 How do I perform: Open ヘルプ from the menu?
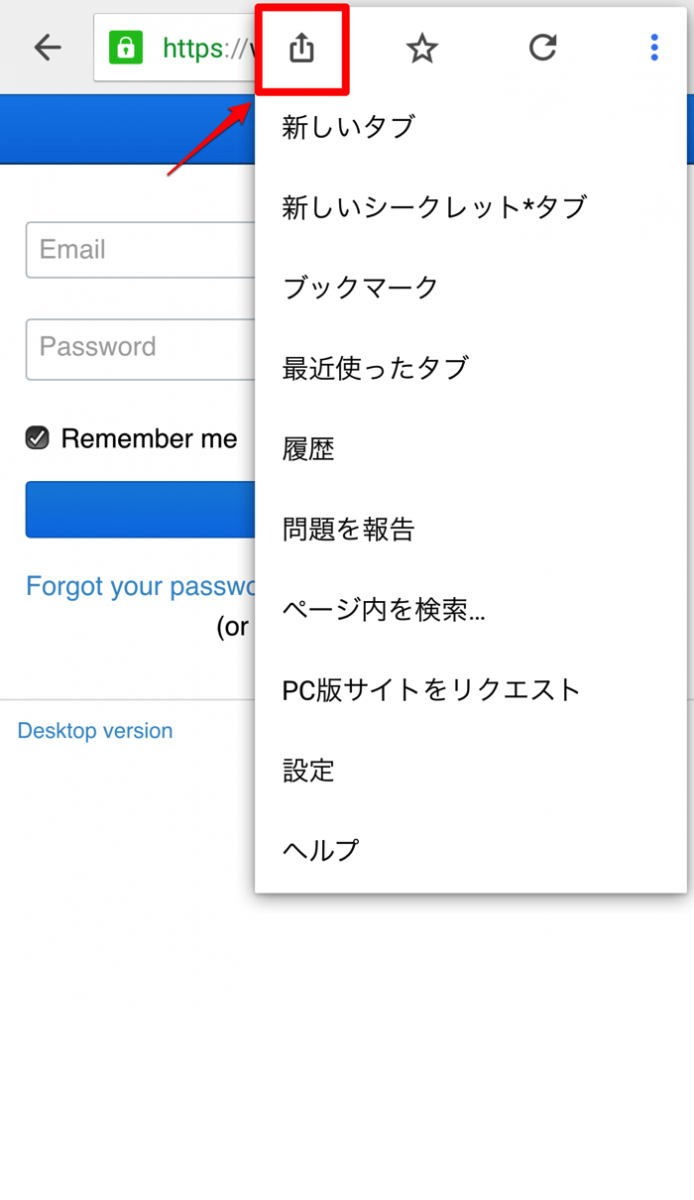(320, 850)
